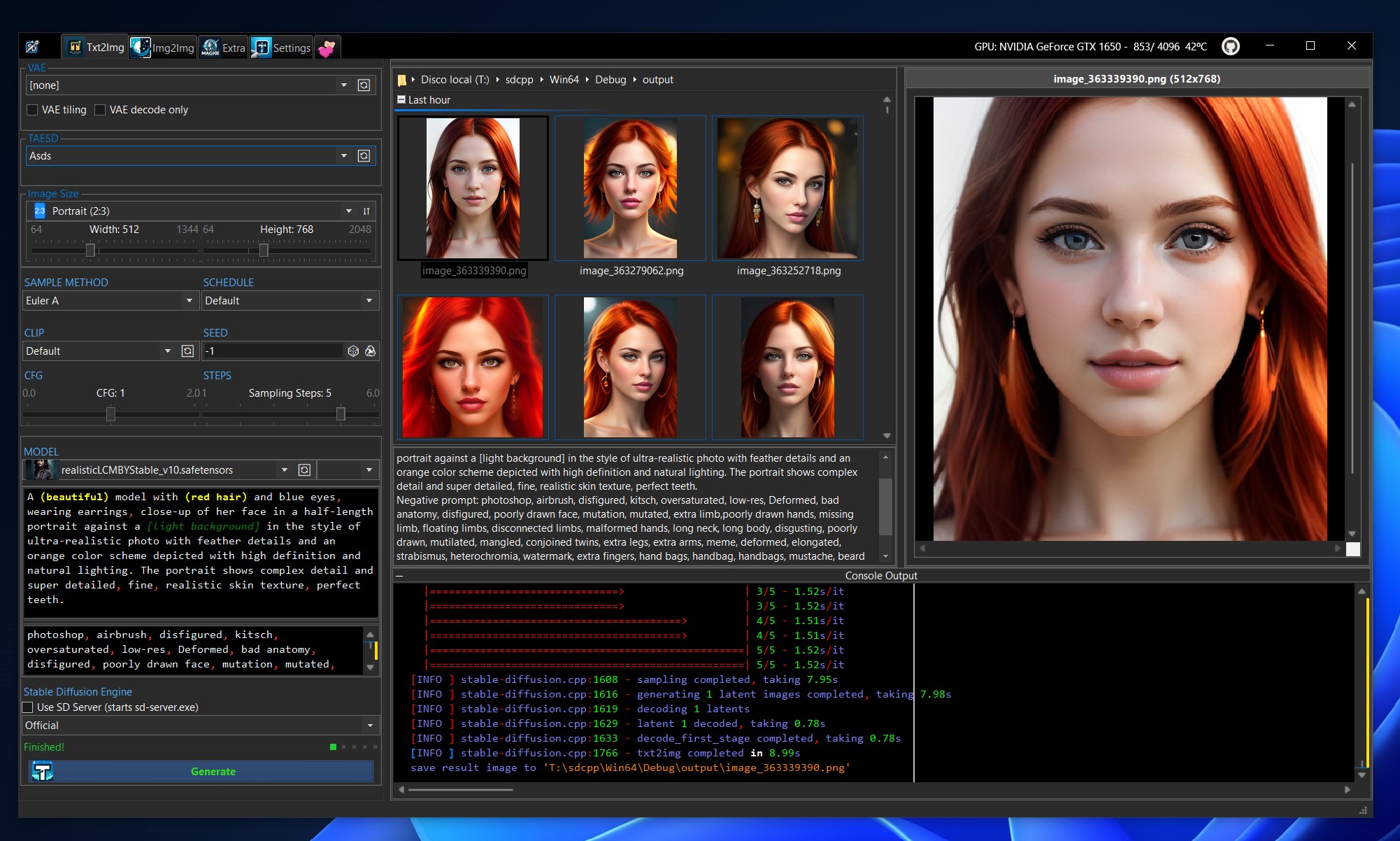This screenshot has width=1400, height=841.
Task: Open the heart donate icon tab
Action: [327, 48]
